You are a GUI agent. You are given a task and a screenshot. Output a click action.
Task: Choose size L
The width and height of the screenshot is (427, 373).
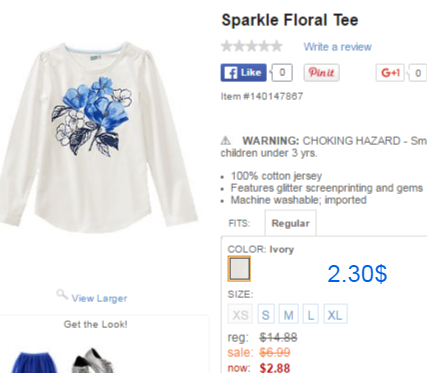click(311, 314)
